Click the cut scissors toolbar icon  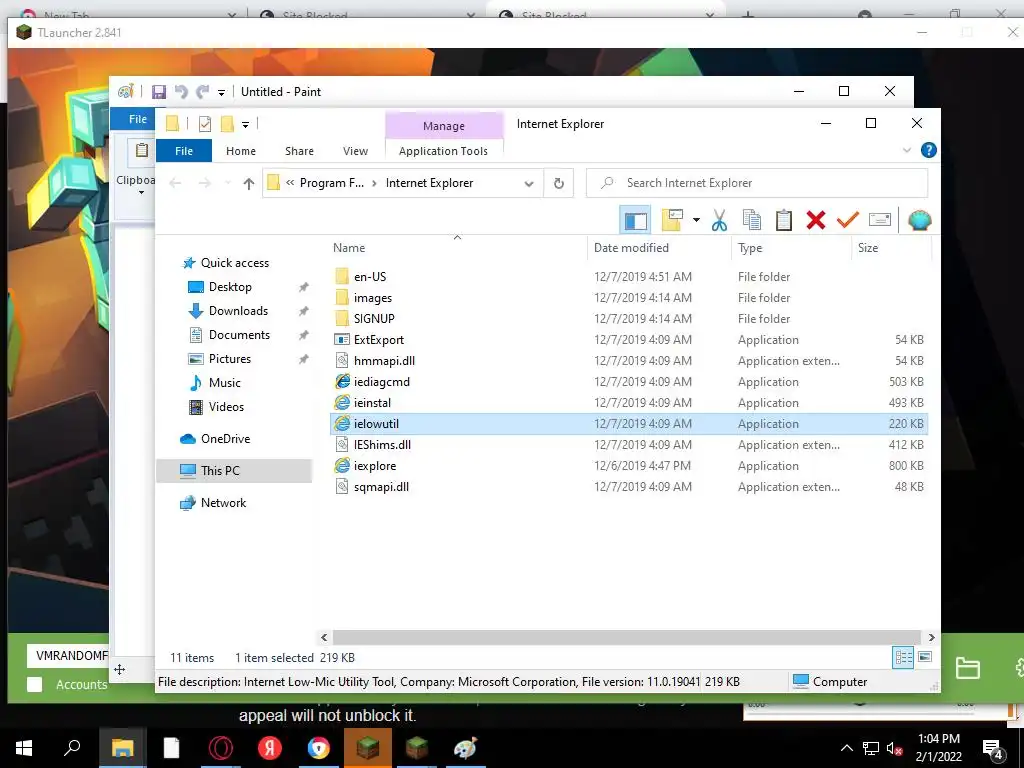[x=719, y=220]
